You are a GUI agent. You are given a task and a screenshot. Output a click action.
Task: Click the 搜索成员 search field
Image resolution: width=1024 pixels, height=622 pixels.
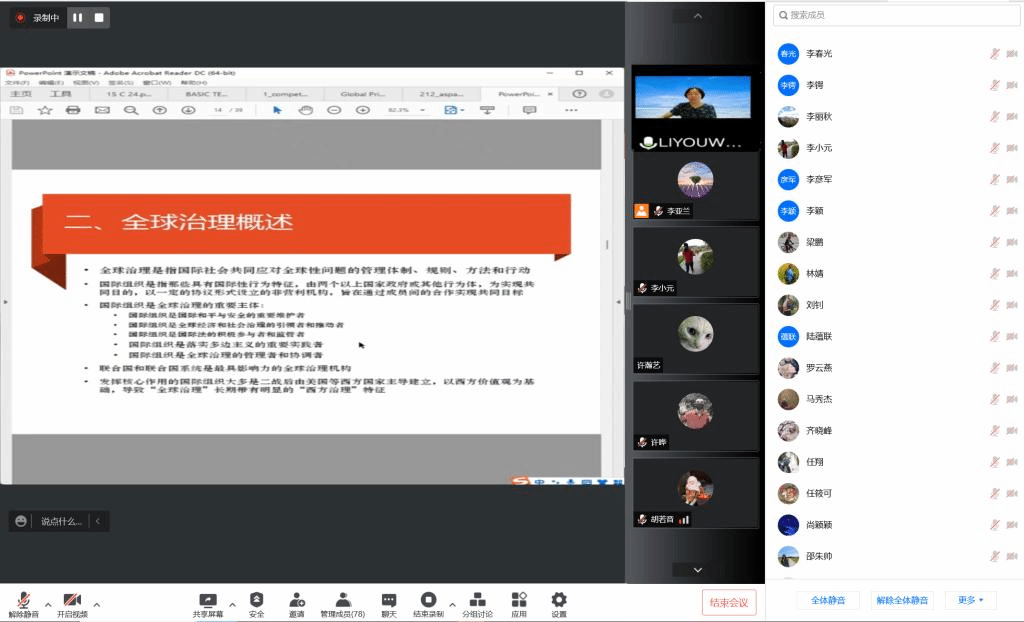click(x=890, y=15)
